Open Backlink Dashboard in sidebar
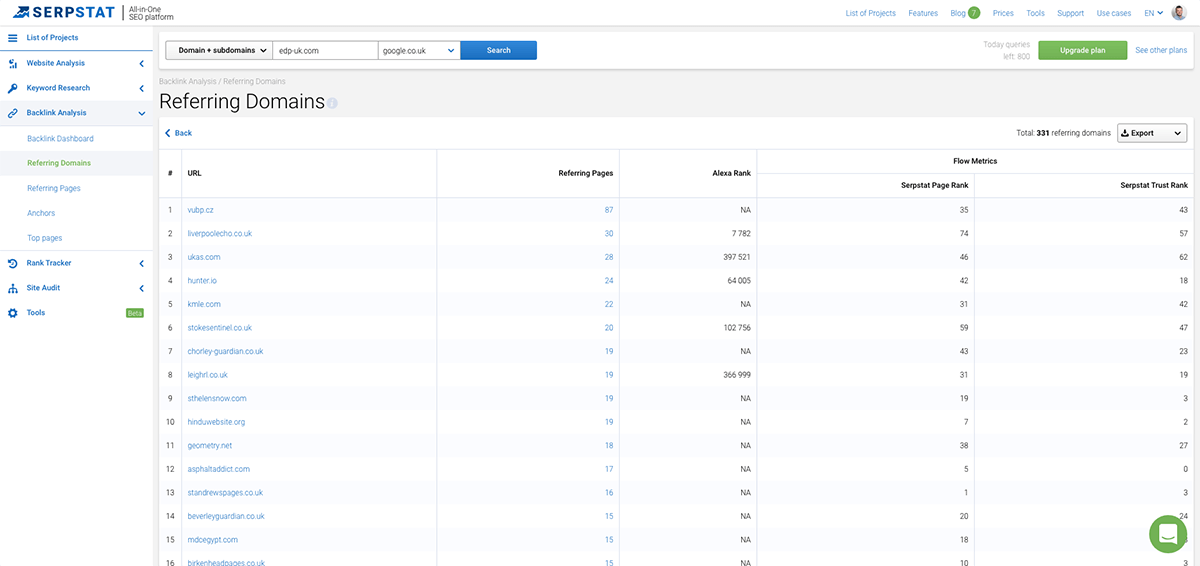1200x566 pixels. [60, 139]
